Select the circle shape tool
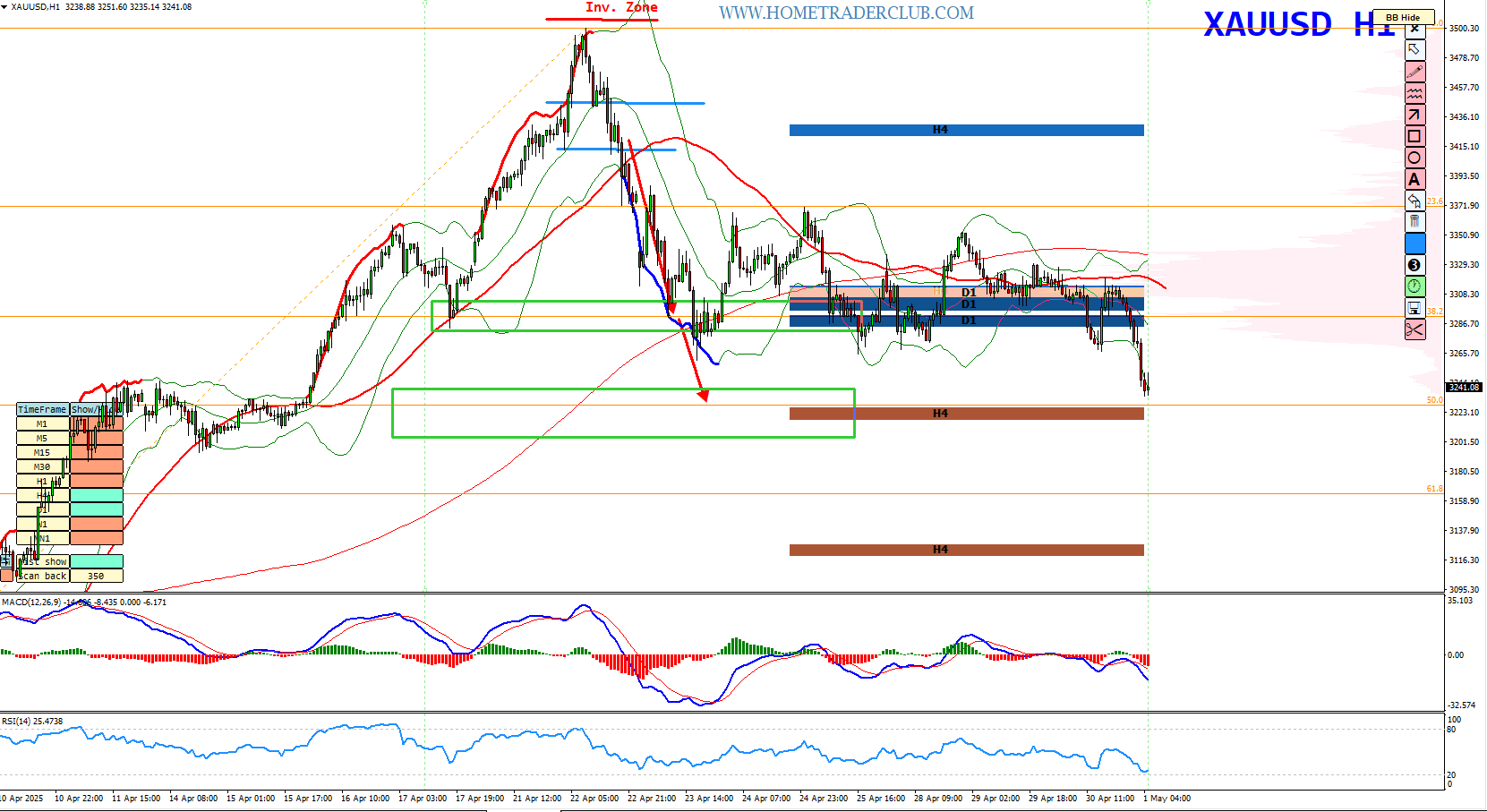Viewport: 1487px width, 812px height. (1414, 158)
